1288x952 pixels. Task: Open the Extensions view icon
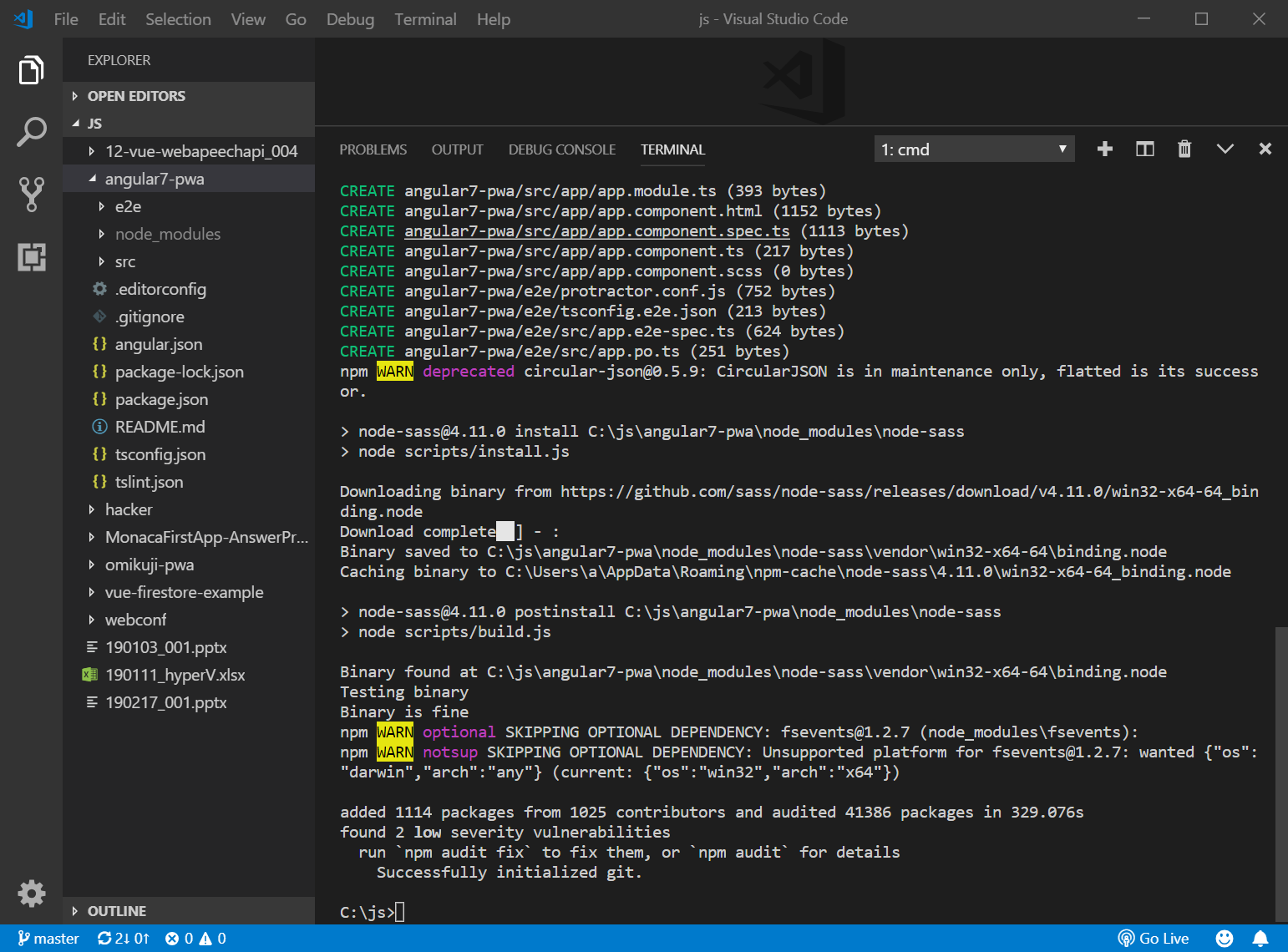(x=31, y=256)
